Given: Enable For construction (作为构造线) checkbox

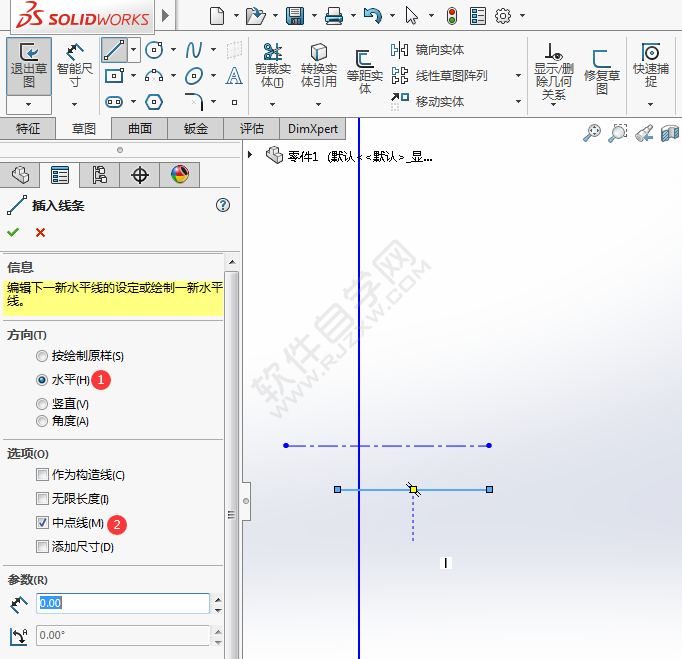Looking at the screenshot, I should click(42, 475).
